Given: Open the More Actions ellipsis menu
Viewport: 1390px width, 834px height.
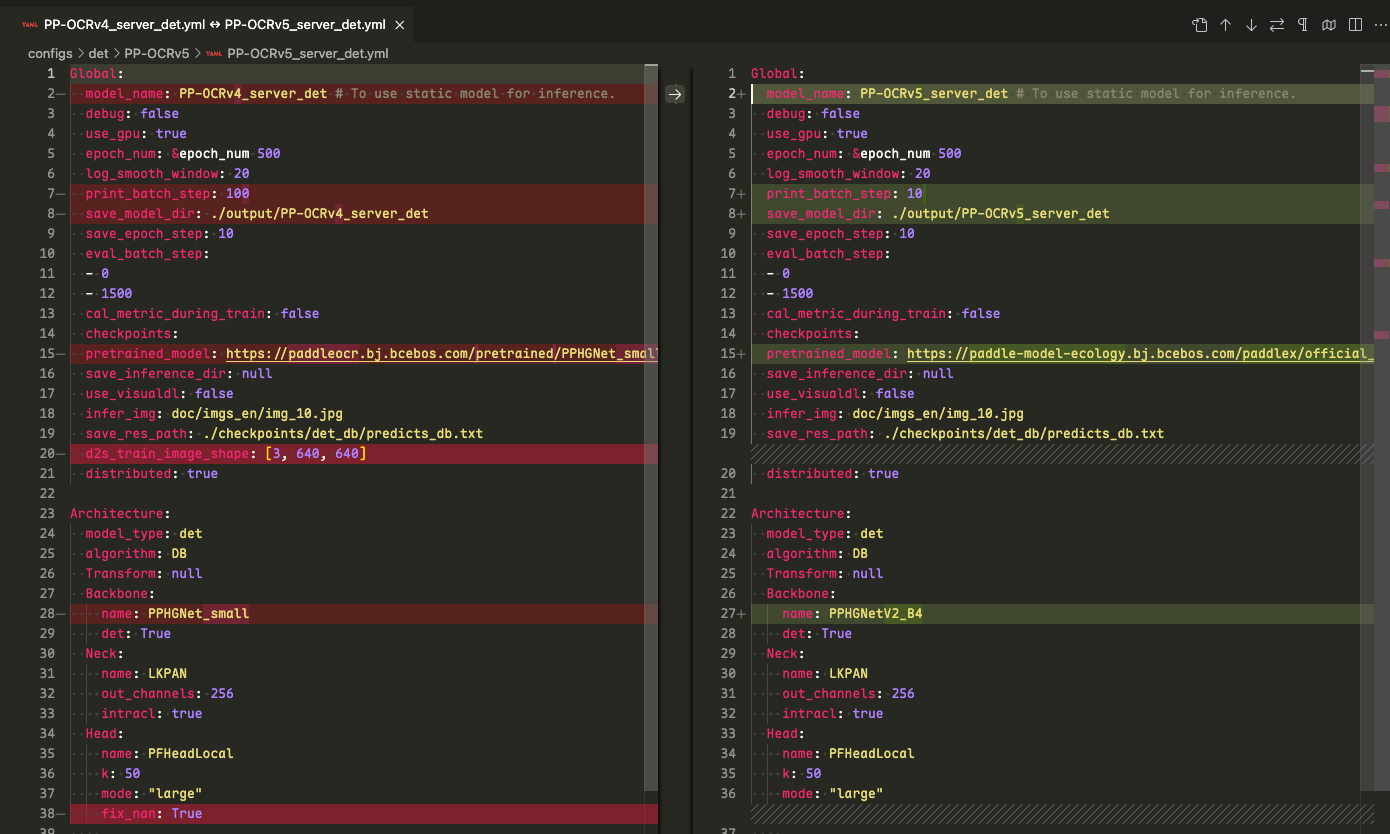Looking at the screenshot, I should click(x=1380, y=25).
